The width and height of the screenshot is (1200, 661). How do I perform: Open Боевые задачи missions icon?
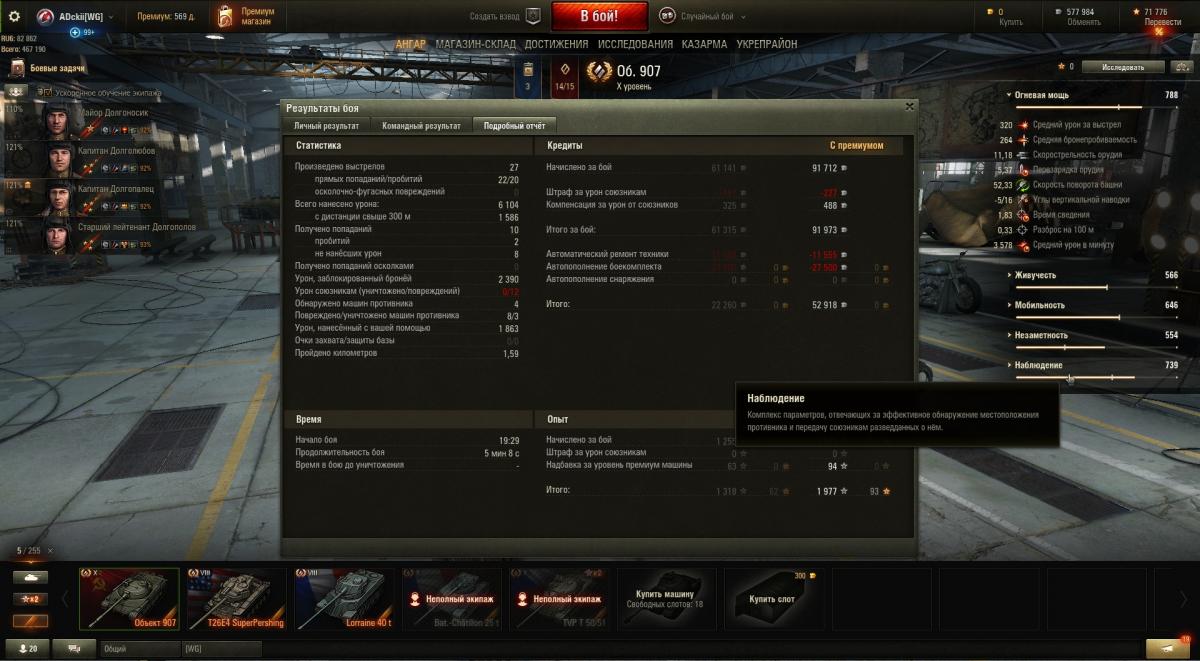click(x=17, y=68)
